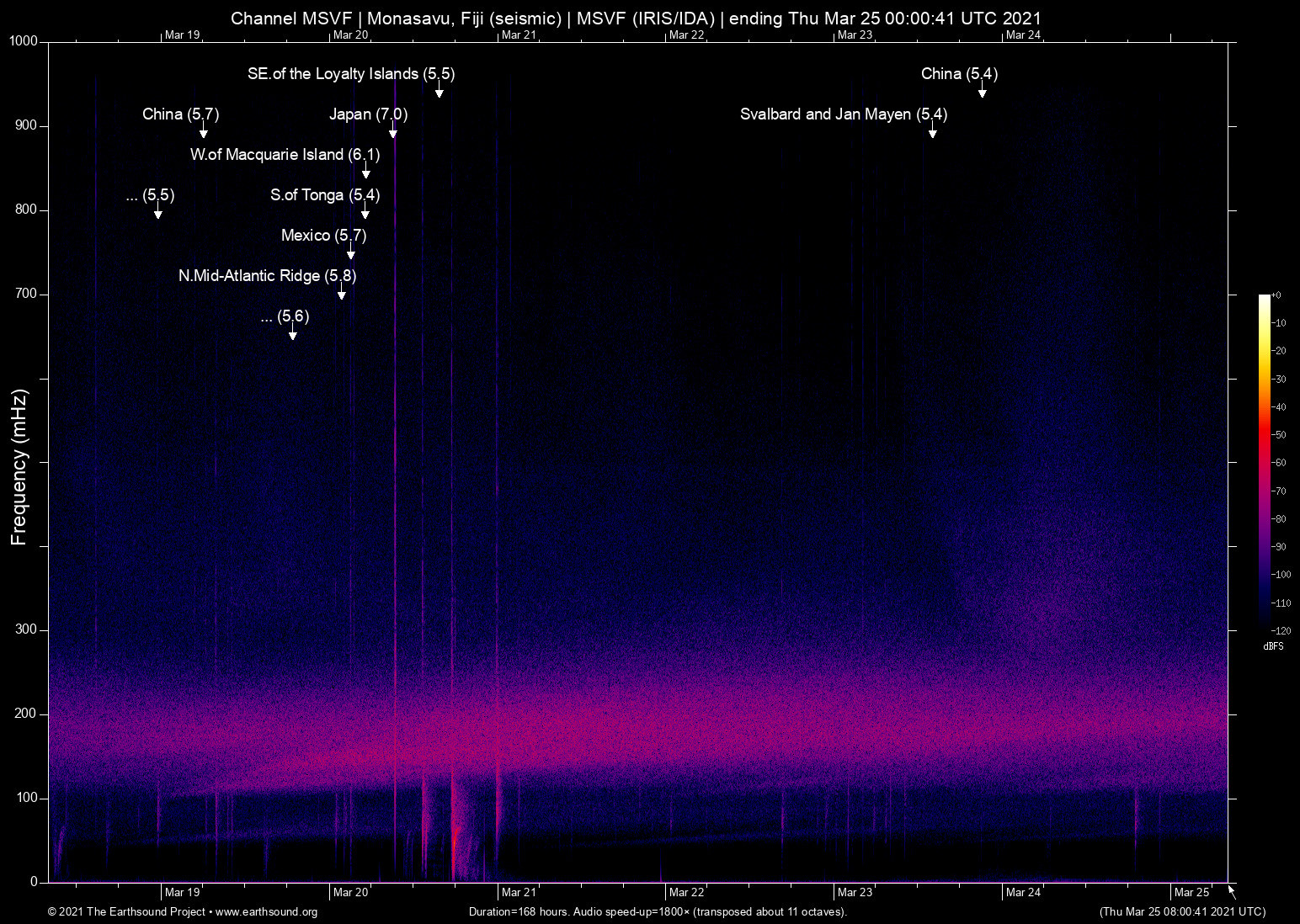Click the arrow under China (5.7) label
The height and width of the screenshot is (924, 1300).
[x=203, y=133]
